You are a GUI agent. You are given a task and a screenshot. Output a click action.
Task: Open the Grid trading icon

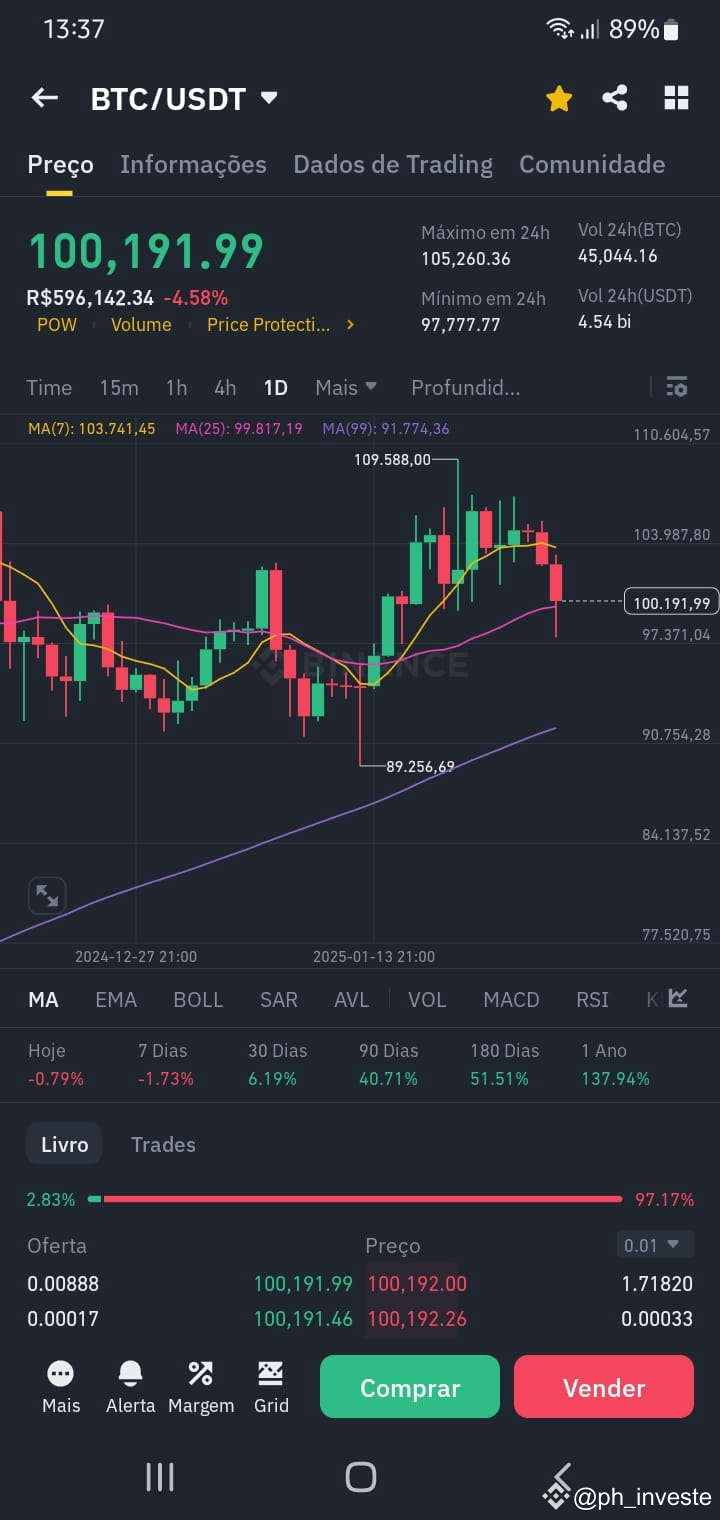270,1387
